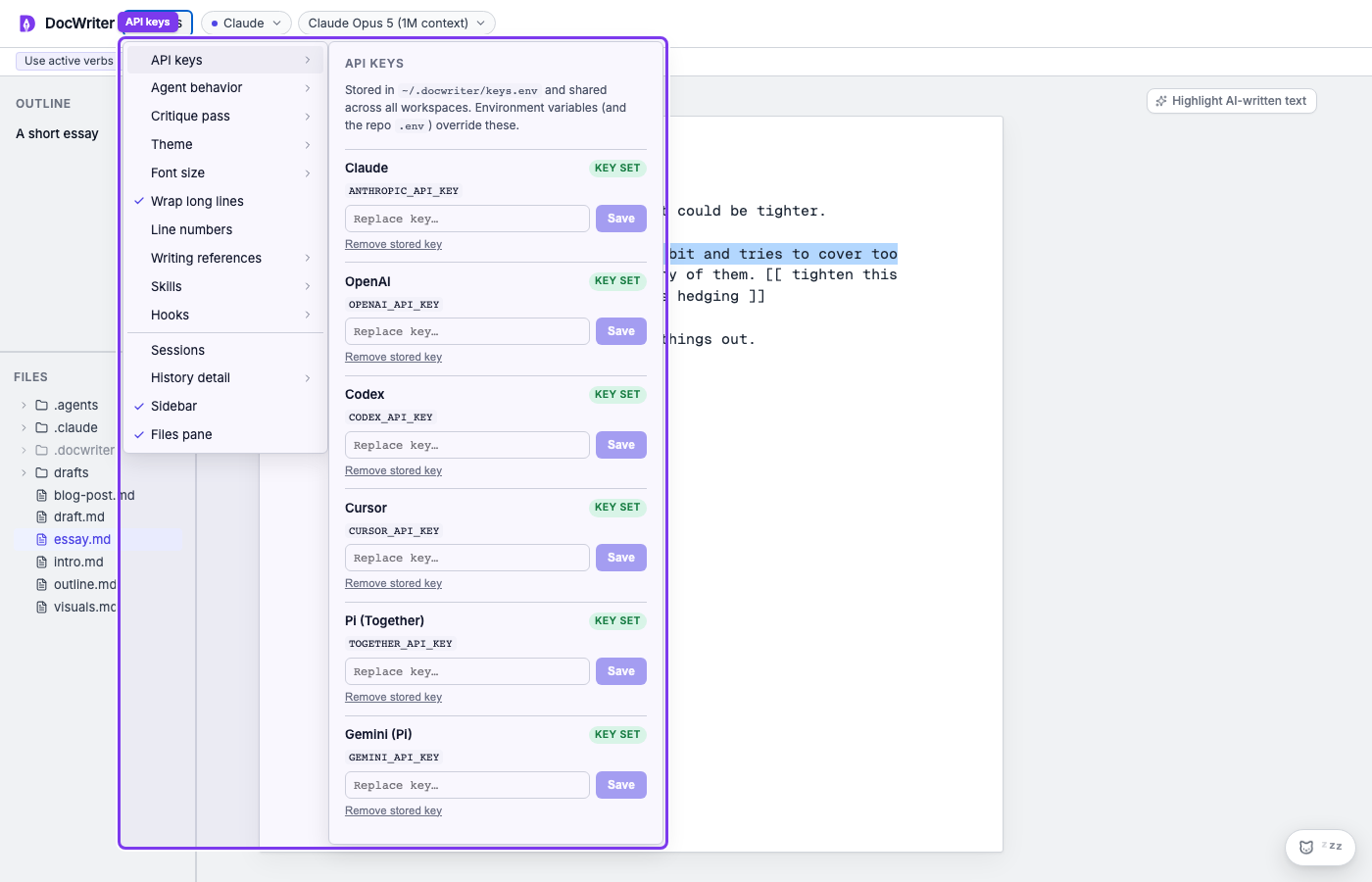Image resolution: width=1372 pixels, height=882 pixels.
Task: Click the .agents folder icon
Action: point(42,405)
